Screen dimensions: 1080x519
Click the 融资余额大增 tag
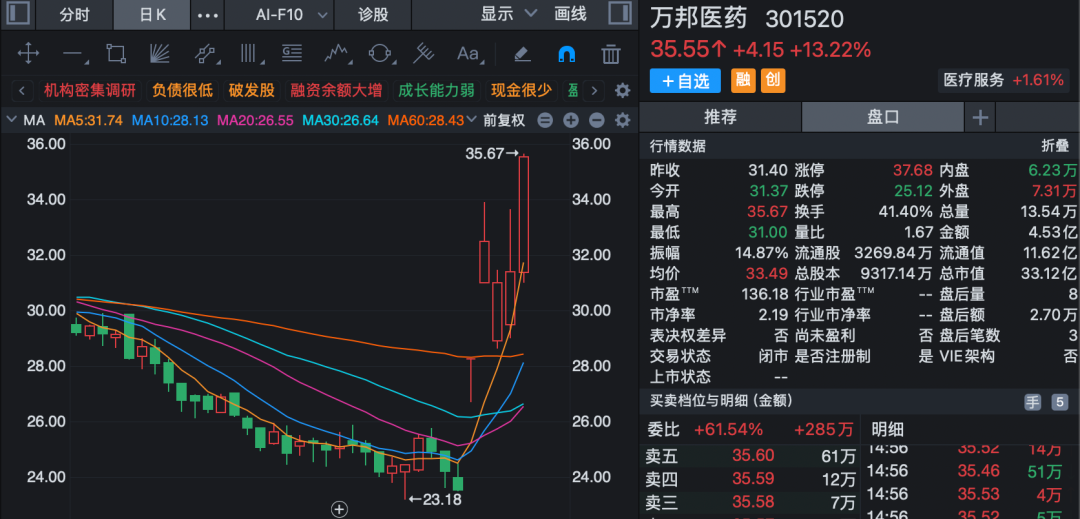pos(336,90)
